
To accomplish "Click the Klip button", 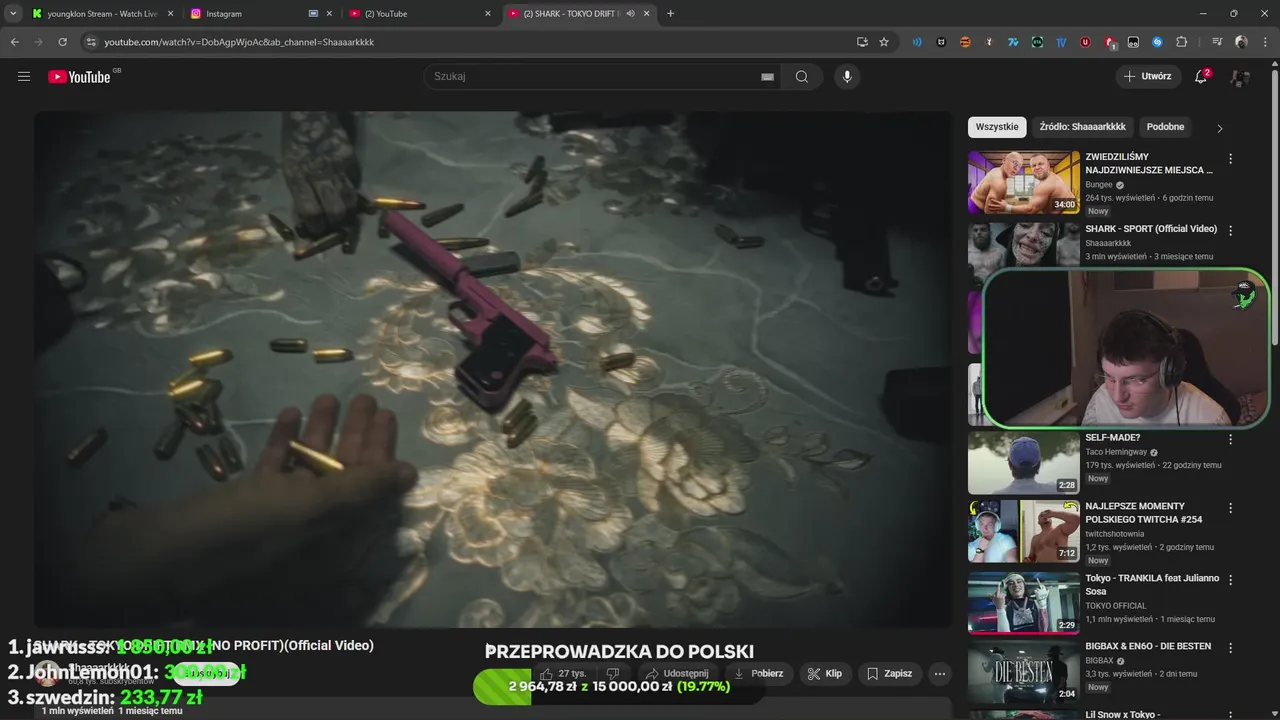I will (x=825, y=674).
